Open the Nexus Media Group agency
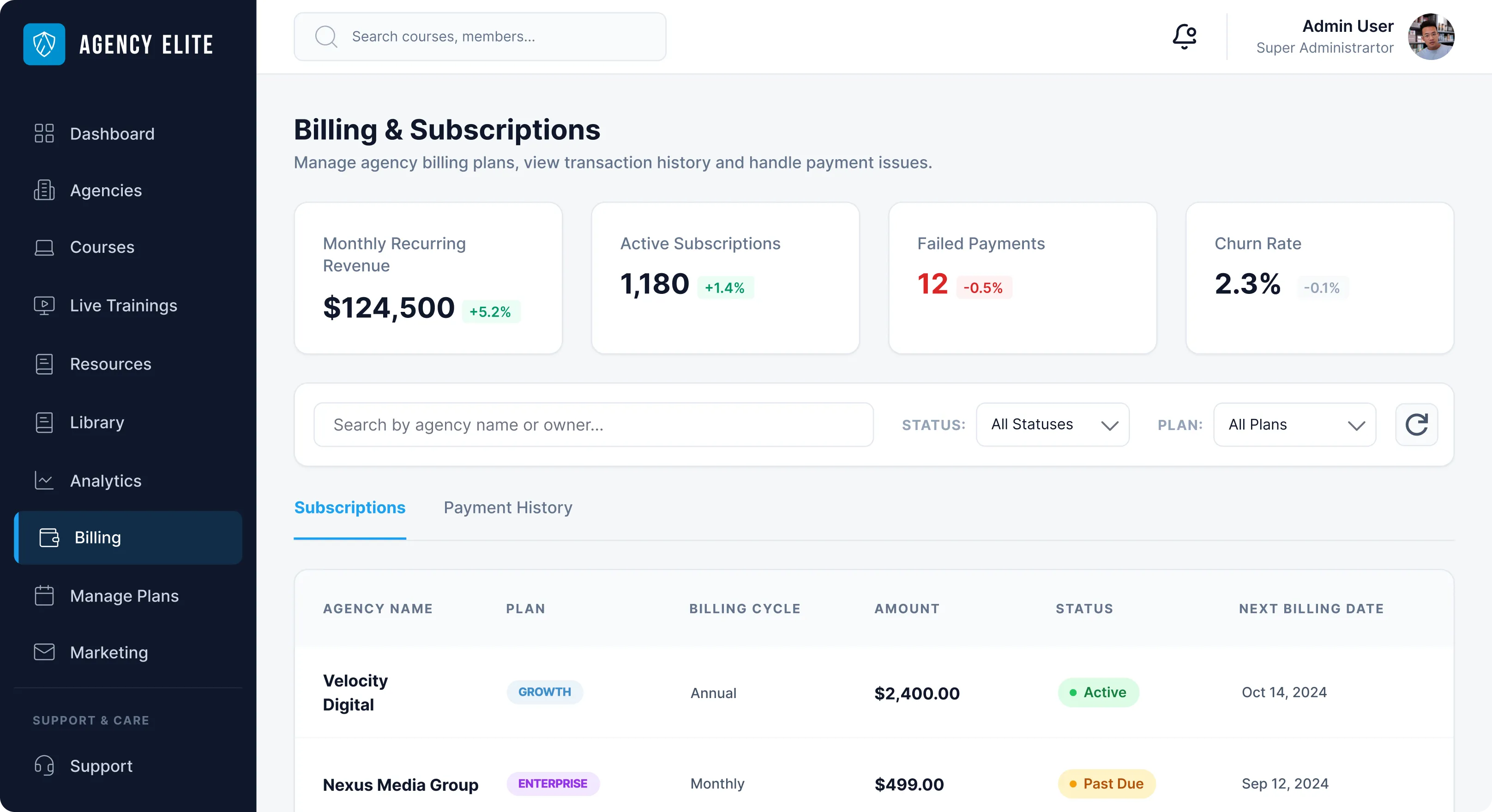 click(x=400, y=784)
